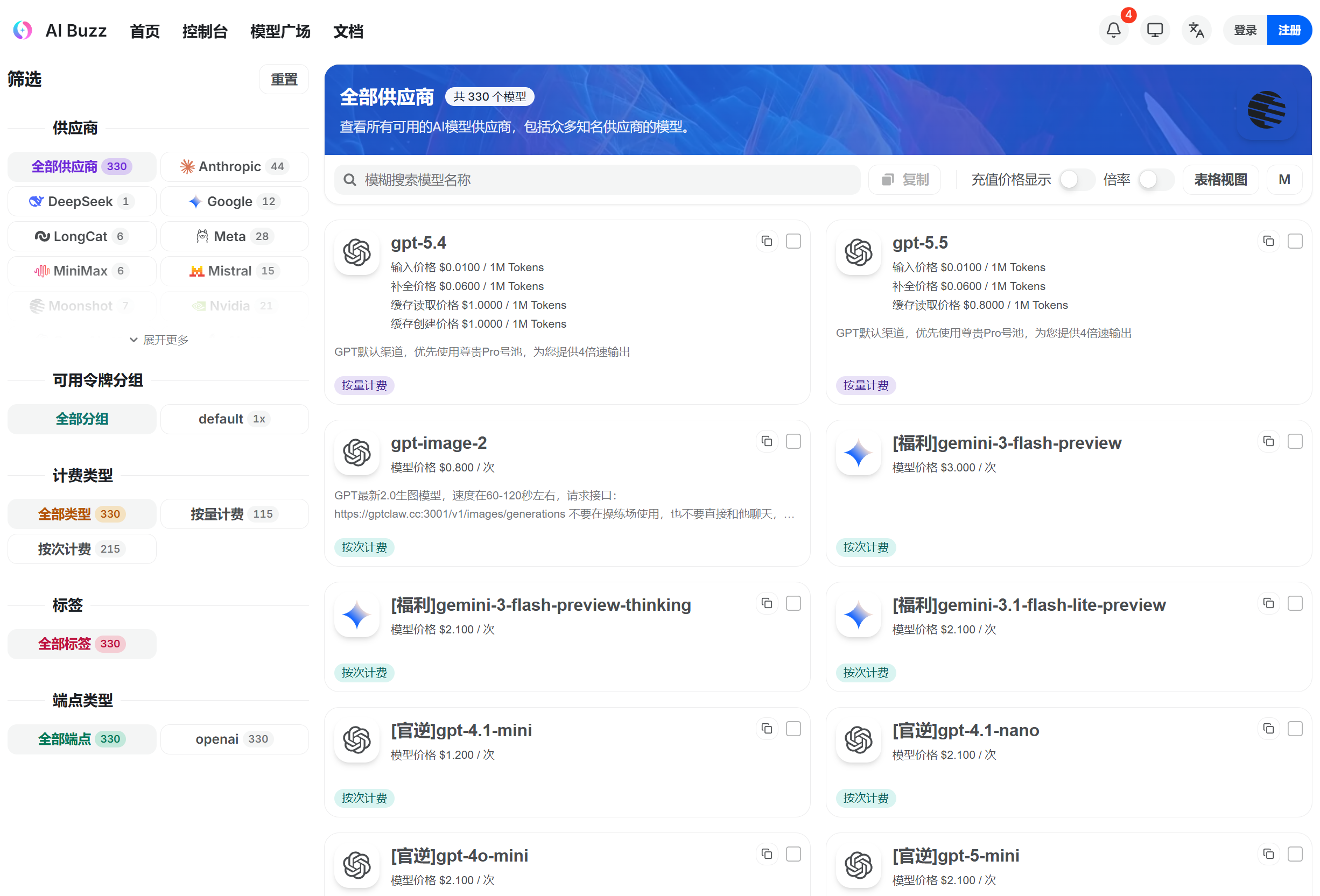Filter by DeepSeek supplier
The image size is (1320, 896).
pyautogui.click(x=82, y=202)
